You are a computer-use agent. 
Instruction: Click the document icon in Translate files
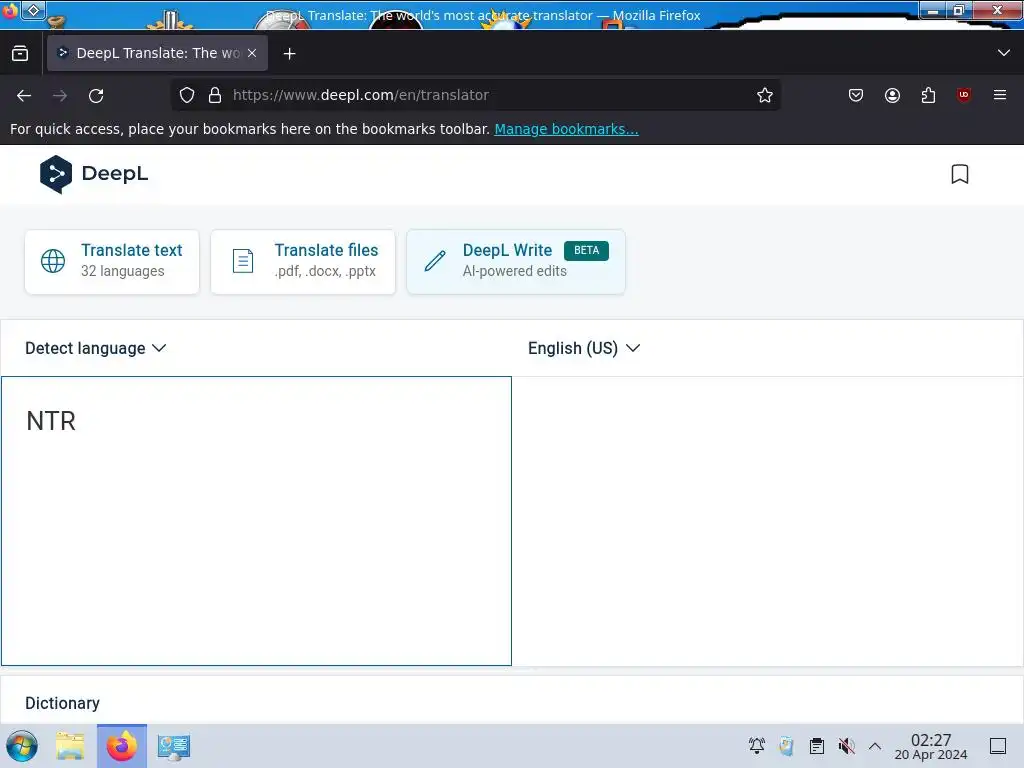(x=243, y=261)
